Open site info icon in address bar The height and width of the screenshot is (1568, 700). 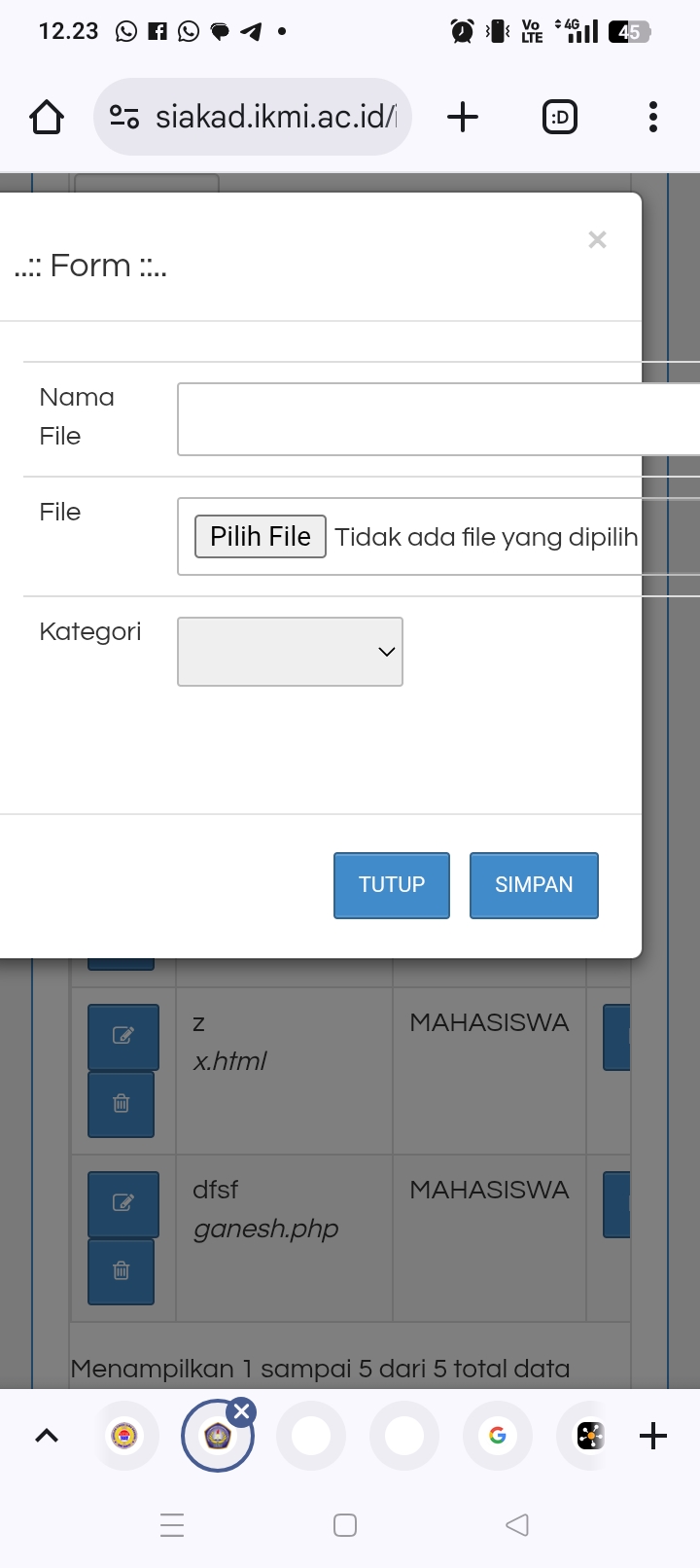pos(124,118)
